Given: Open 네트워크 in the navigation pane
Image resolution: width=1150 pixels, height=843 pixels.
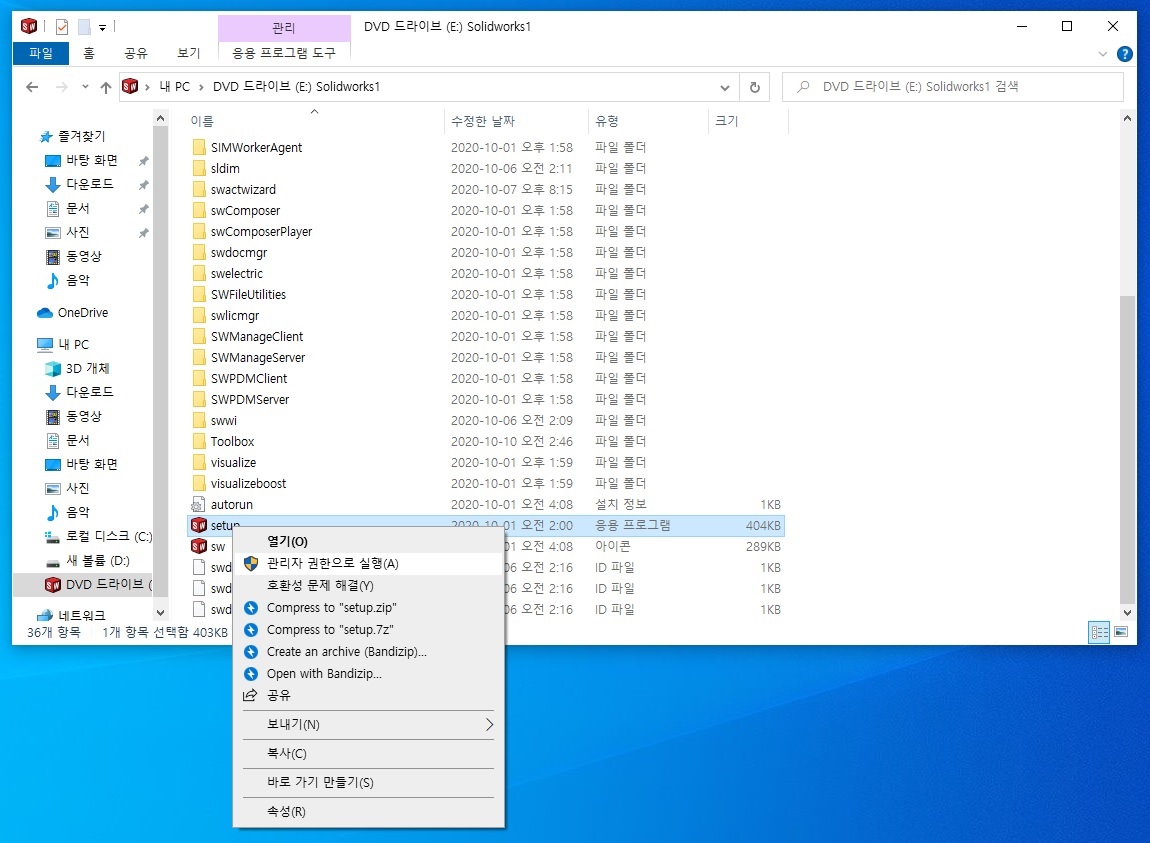Looking at the screenshot, I should [81, 616].
